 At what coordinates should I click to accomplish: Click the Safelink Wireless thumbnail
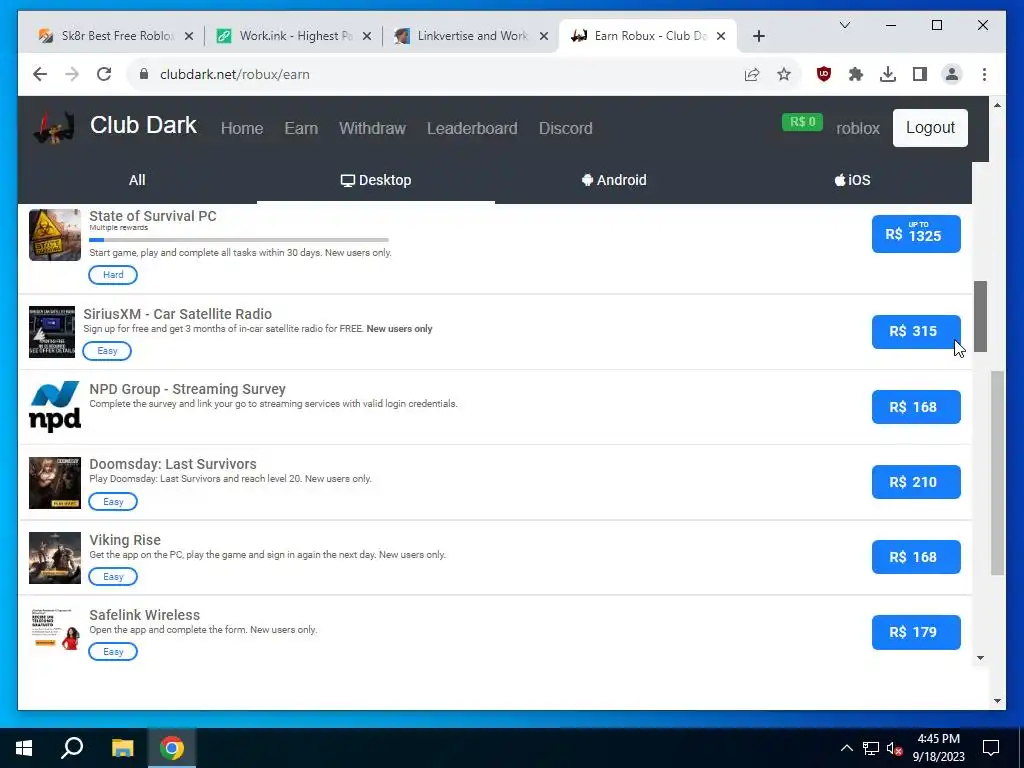point(55,630)
